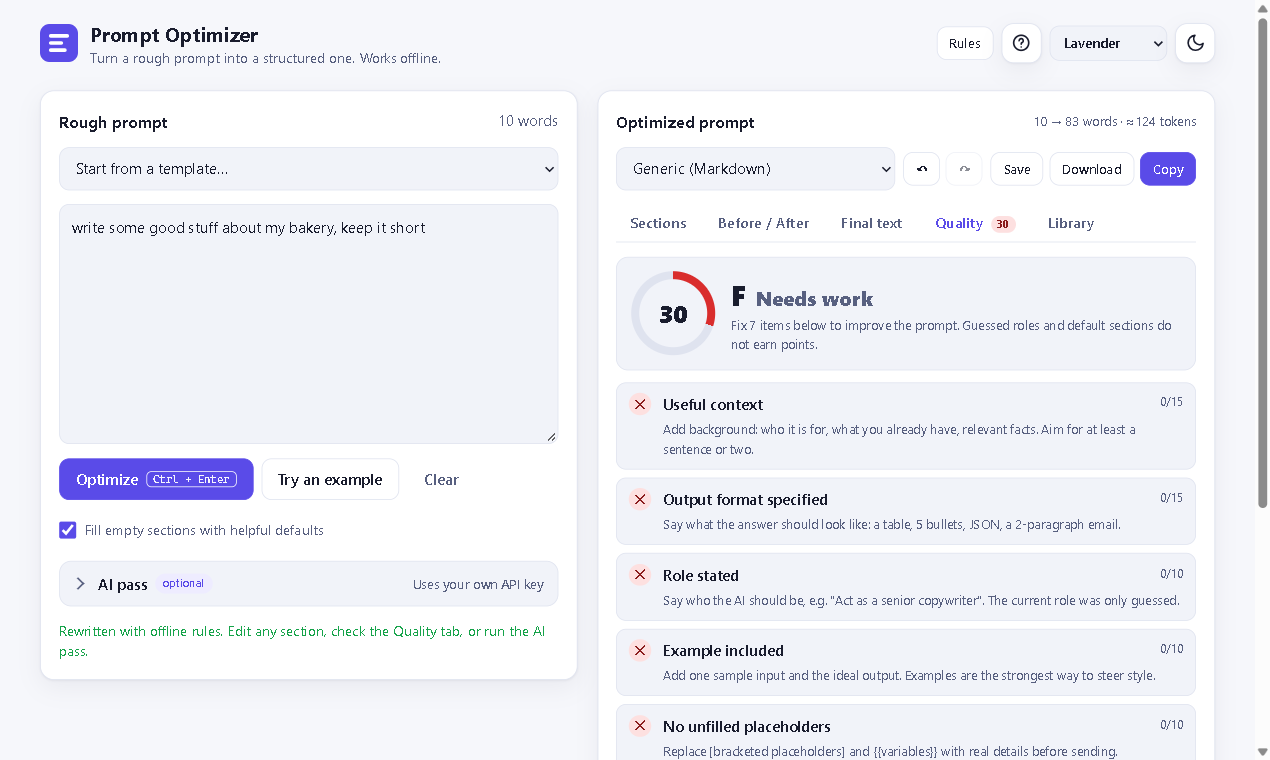Click the red X next to Useful context

coord(640,404)
